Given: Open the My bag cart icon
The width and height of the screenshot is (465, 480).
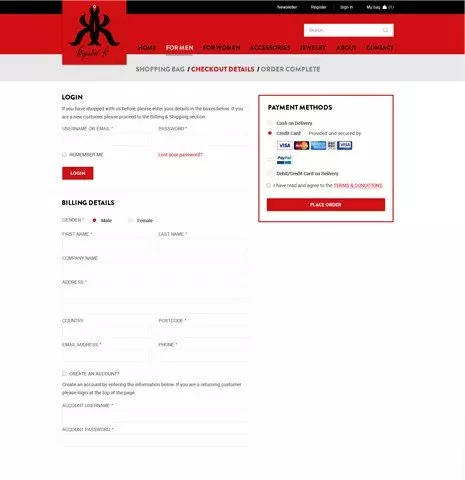Looking at the screenshot, I should point(384,7).
